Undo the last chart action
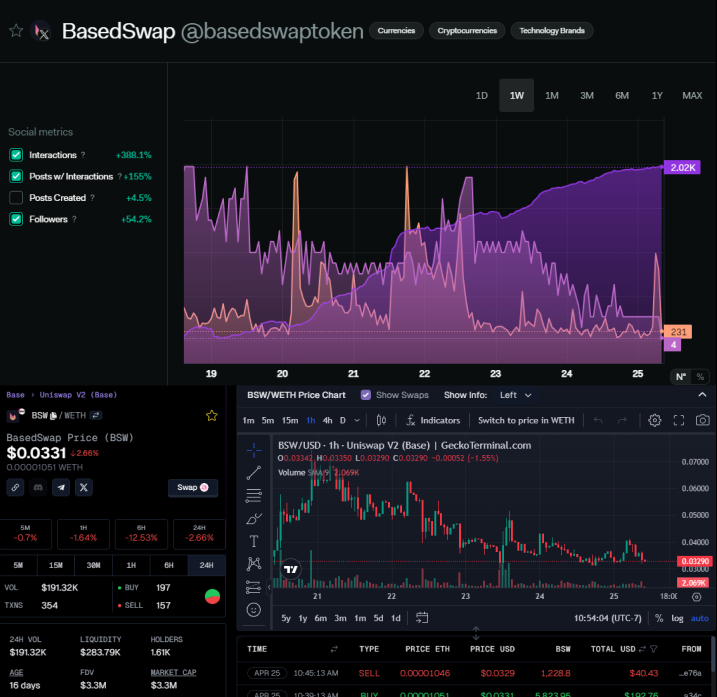Image resolution: width=717 pixels, height=697 pixels. point(598,420)
